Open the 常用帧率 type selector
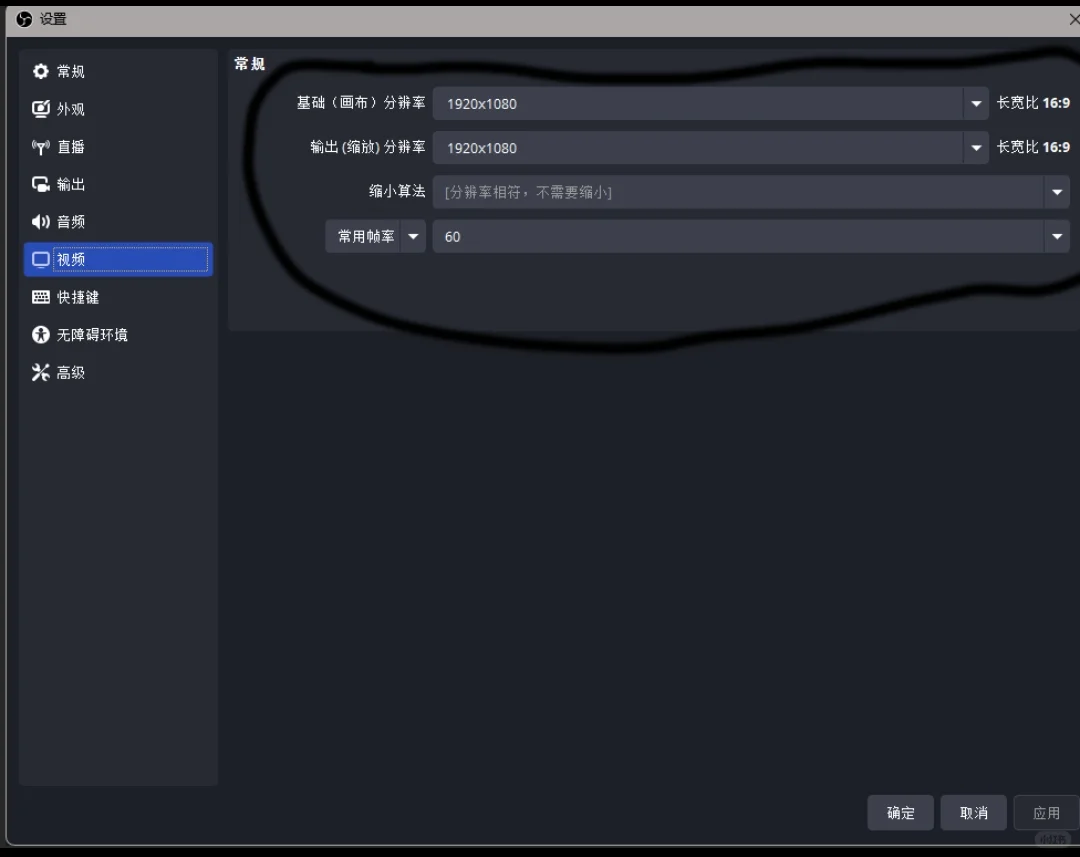The height and width of the screenshot is (857, 1080). tap(375, 236)
